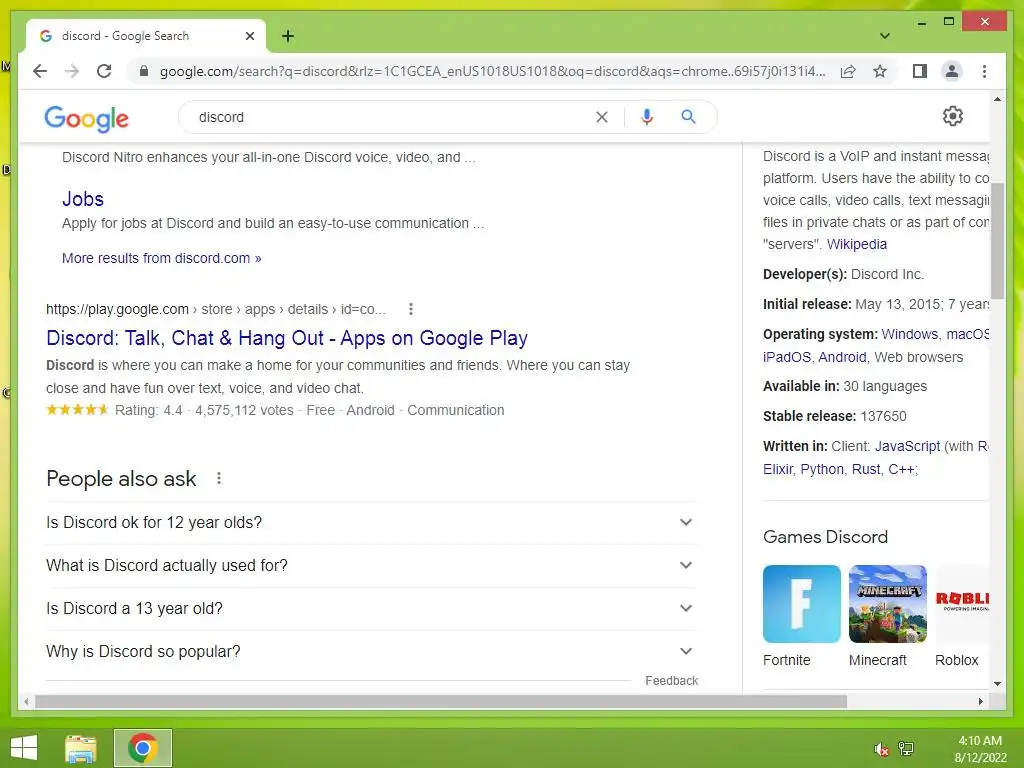Open the Jobs sitelink

pos(83,199)
